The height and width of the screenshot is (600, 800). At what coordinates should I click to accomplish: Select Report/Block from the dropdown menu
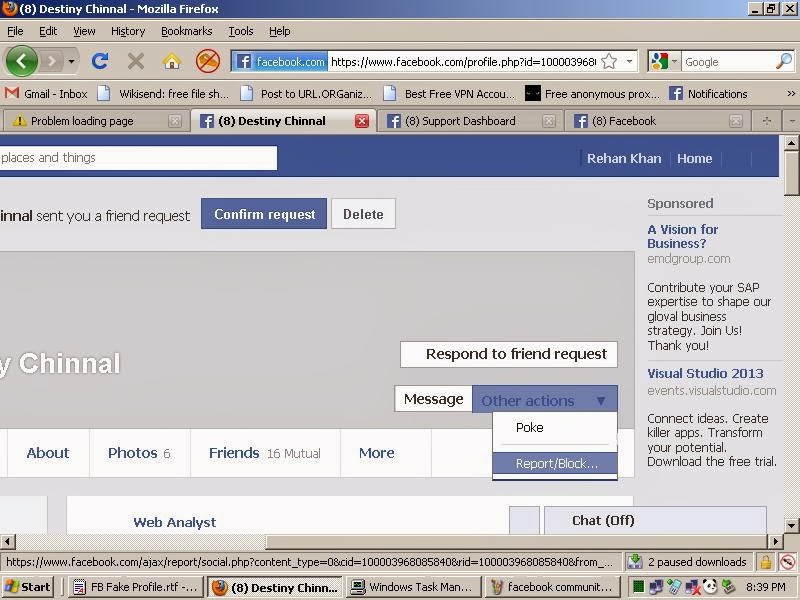[555, 463]
